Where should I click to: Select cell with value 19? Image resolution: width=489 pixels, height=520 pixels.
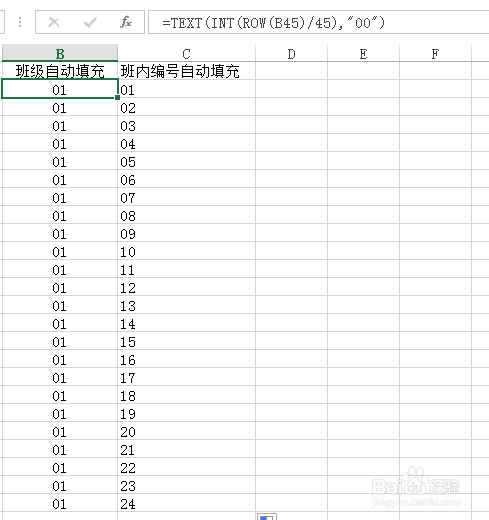[x=187, y=414]
